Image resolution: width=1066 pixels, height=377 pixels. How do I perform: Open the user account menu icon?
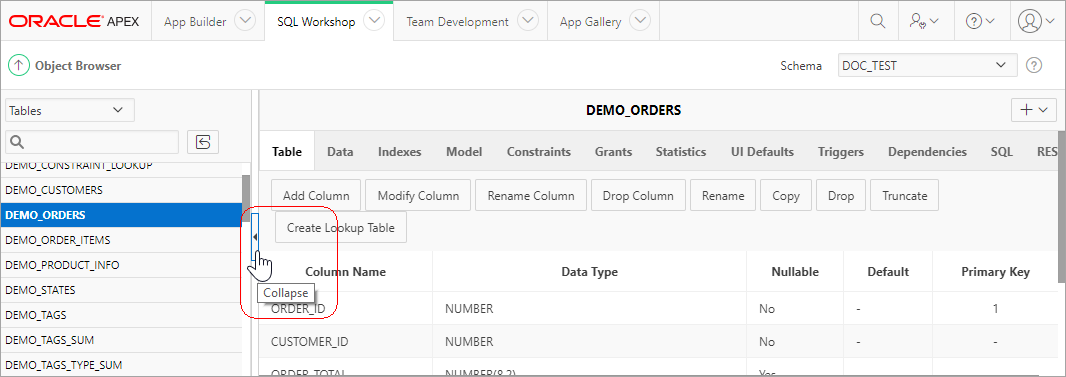pyautogui.click(x=1037, y=21)
